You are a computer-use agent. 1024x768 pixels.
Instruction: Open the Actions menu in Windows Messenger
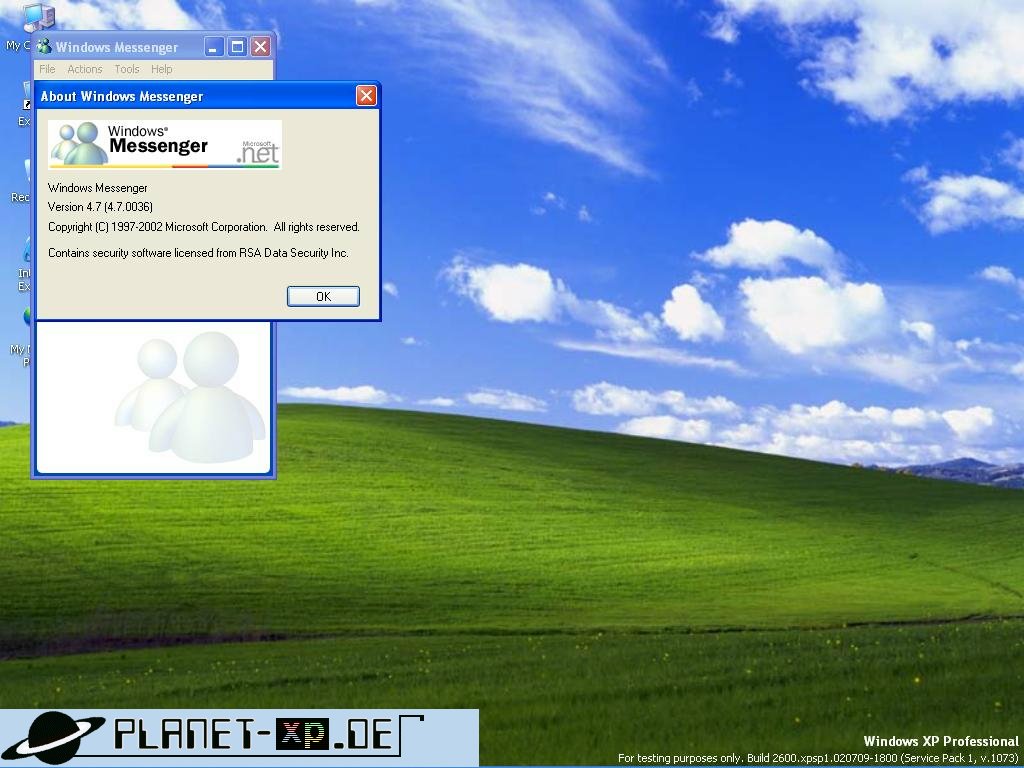pyautogui.click(x=85, y=69)
